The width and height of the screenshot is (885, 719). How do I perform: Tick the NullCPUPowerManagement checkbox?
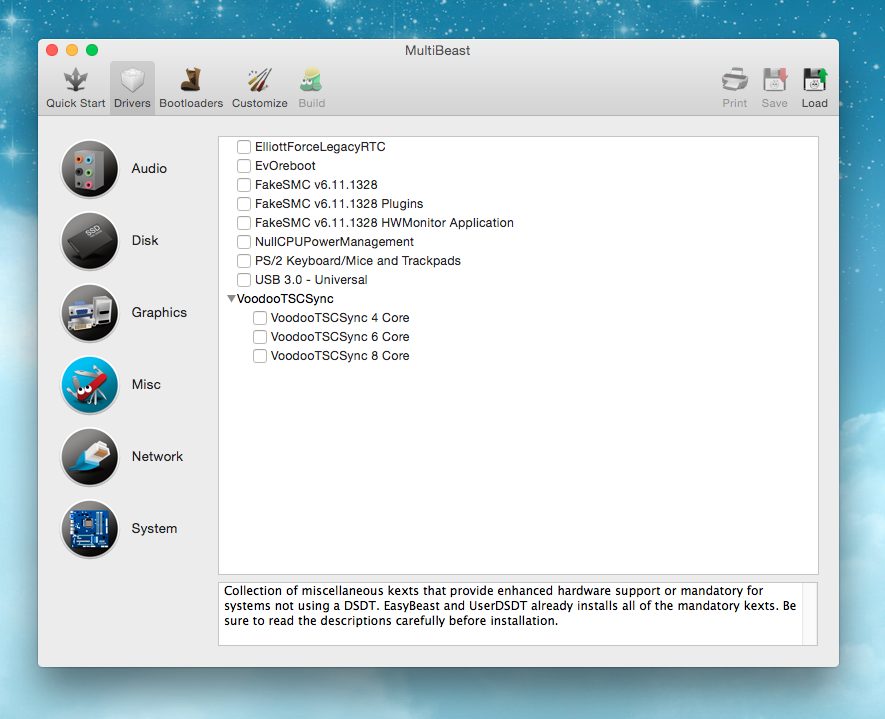(244, 242)
